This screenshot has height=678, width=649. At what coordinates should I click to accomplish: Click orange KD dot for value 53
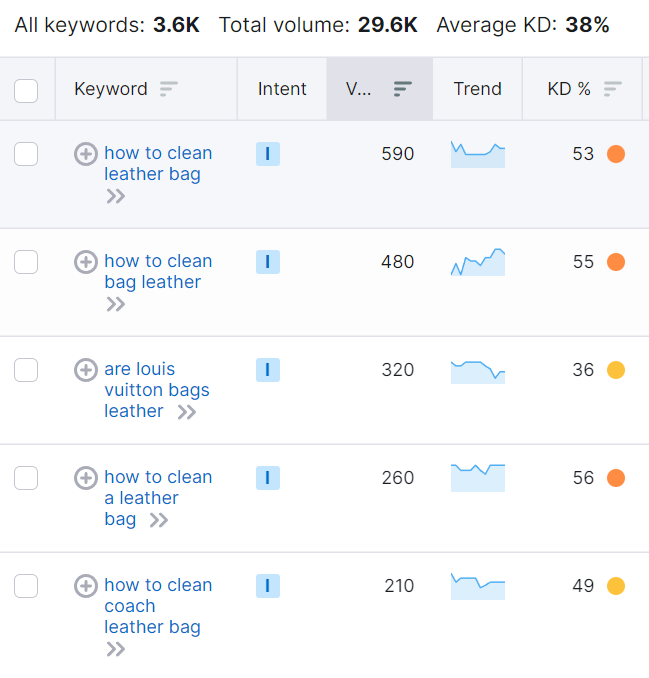(616, 154)
